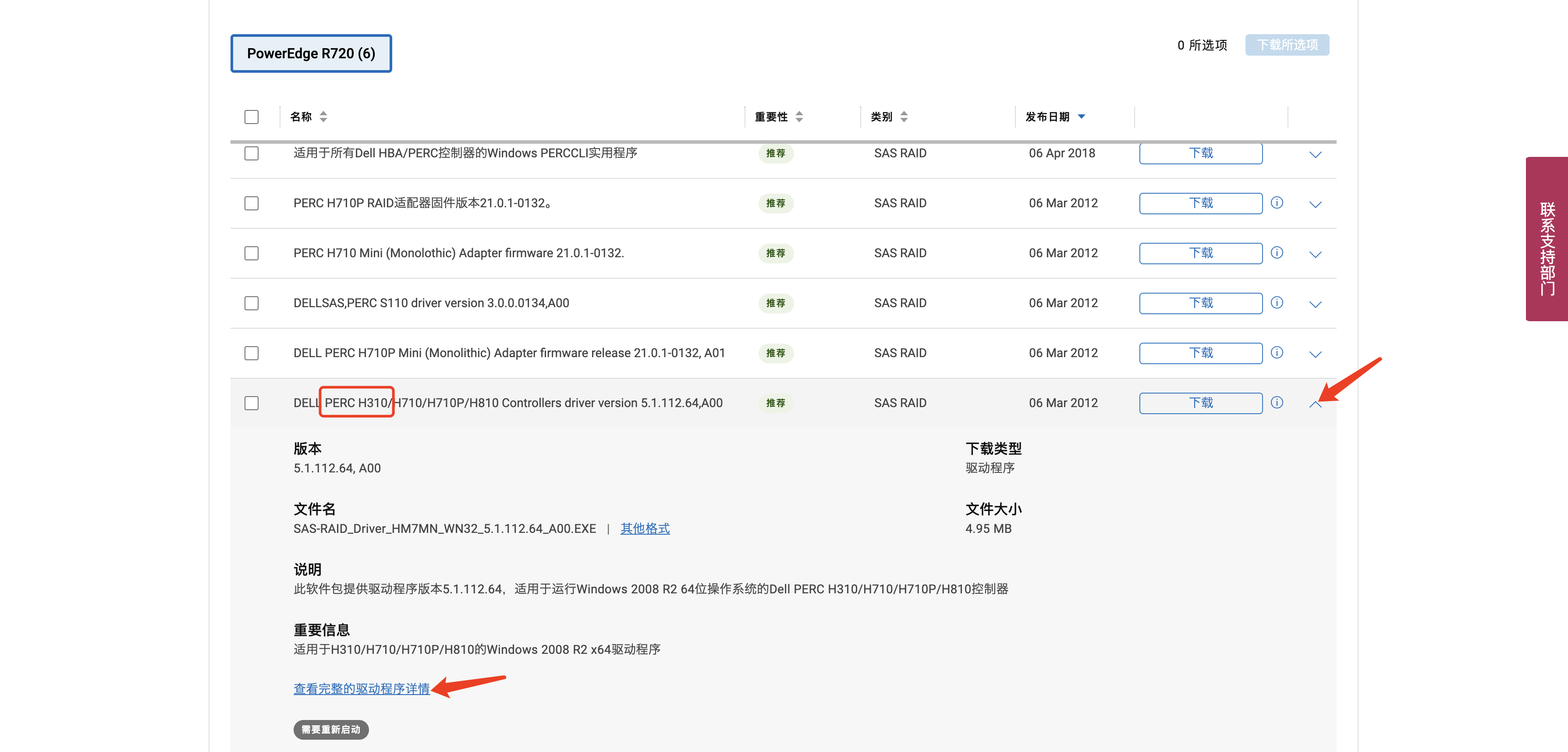This screenshot has height=752, width=1568.
Task: Open the 查看完整的驱动程序详情 link
Action: pyautogui.click(x=362, y=688)
